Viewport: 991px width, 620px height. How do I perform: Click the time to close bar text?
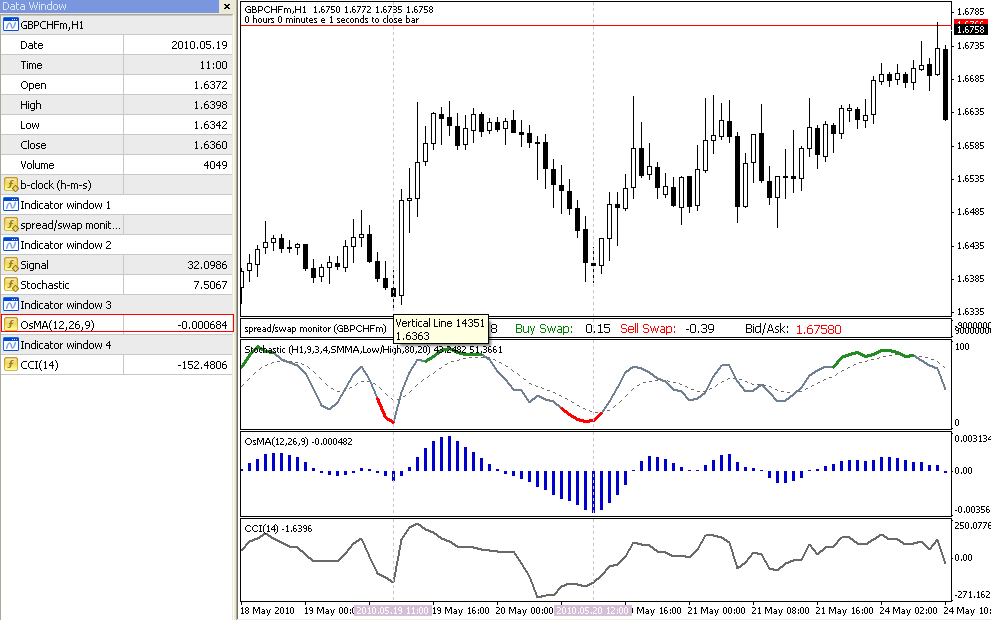pyautogui.click(x=331, y=20)
